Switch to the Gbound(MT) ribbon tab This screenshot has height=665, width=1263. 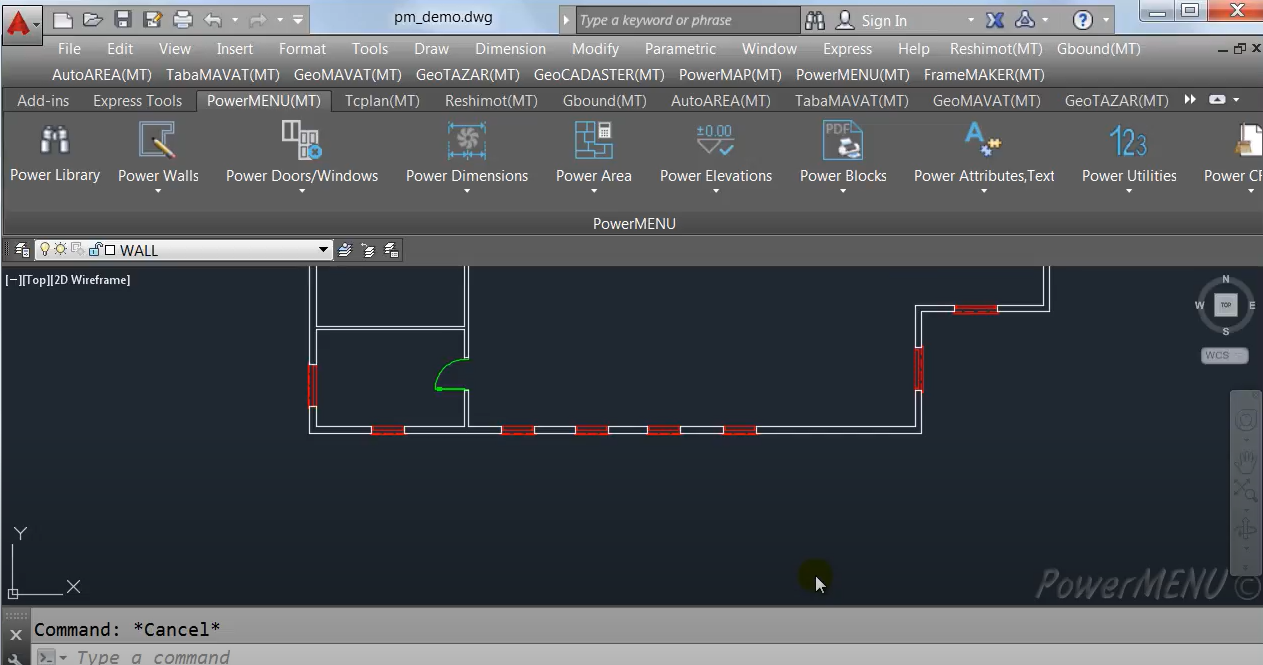[604, 100]
